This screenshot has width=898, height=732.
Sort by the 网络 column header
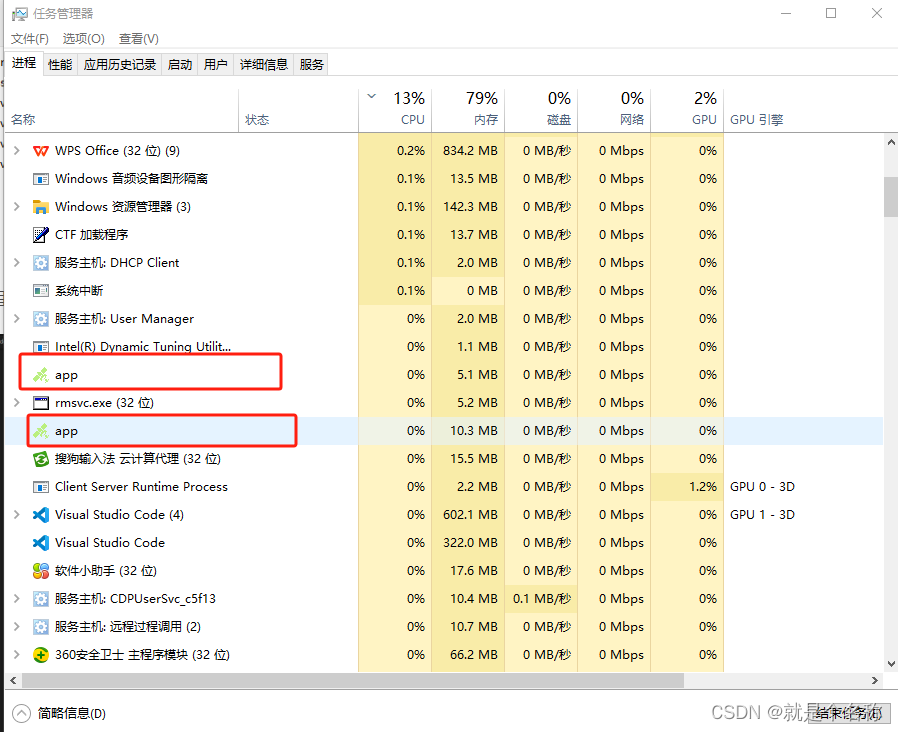click(x=614, y=110)
